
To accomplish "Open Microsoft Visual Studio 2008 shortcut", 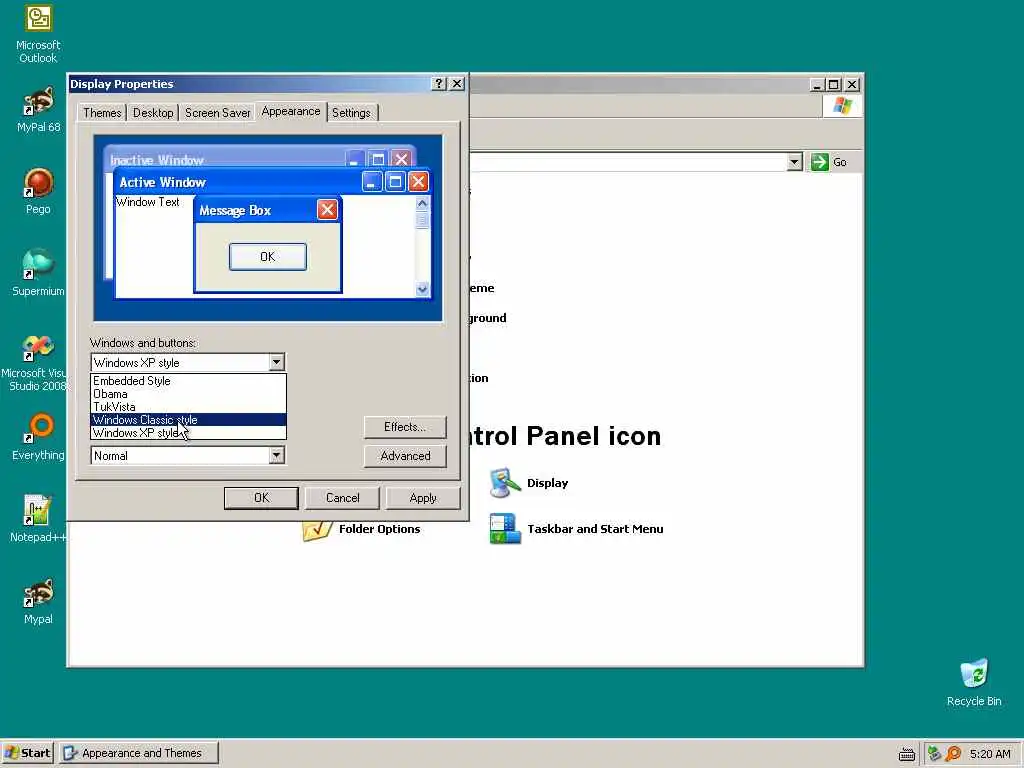I will [35, 362].
